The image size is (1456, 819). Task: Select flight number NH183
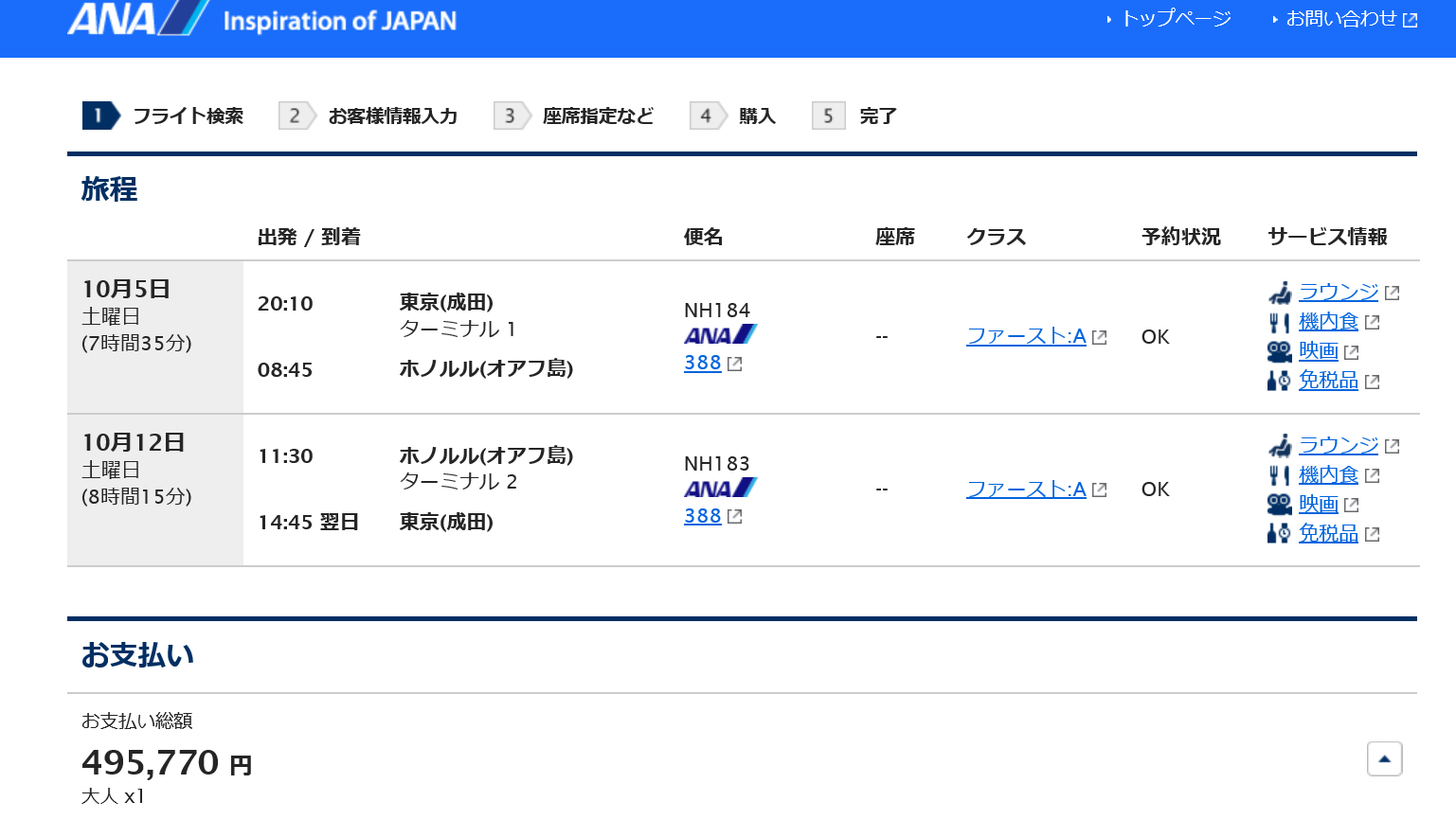click(717, 464)
